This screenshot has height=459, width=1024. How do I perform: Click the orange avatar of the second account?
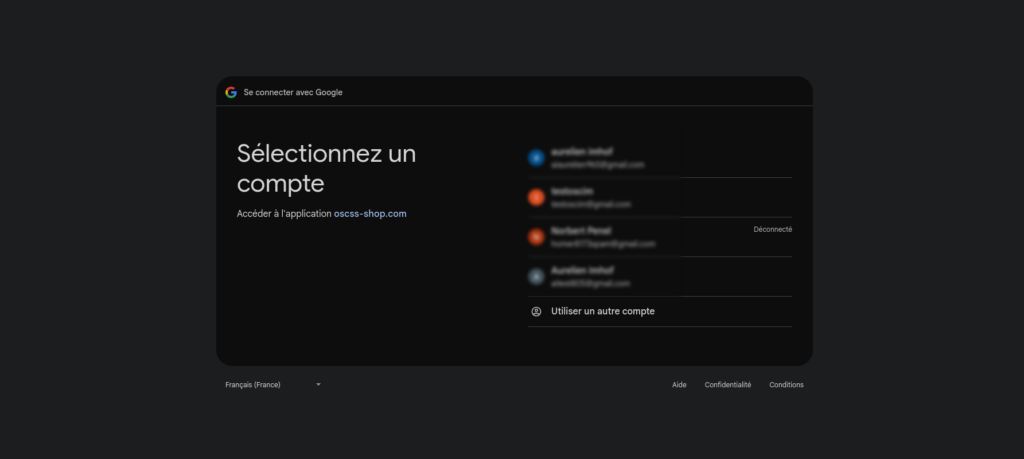536,198
